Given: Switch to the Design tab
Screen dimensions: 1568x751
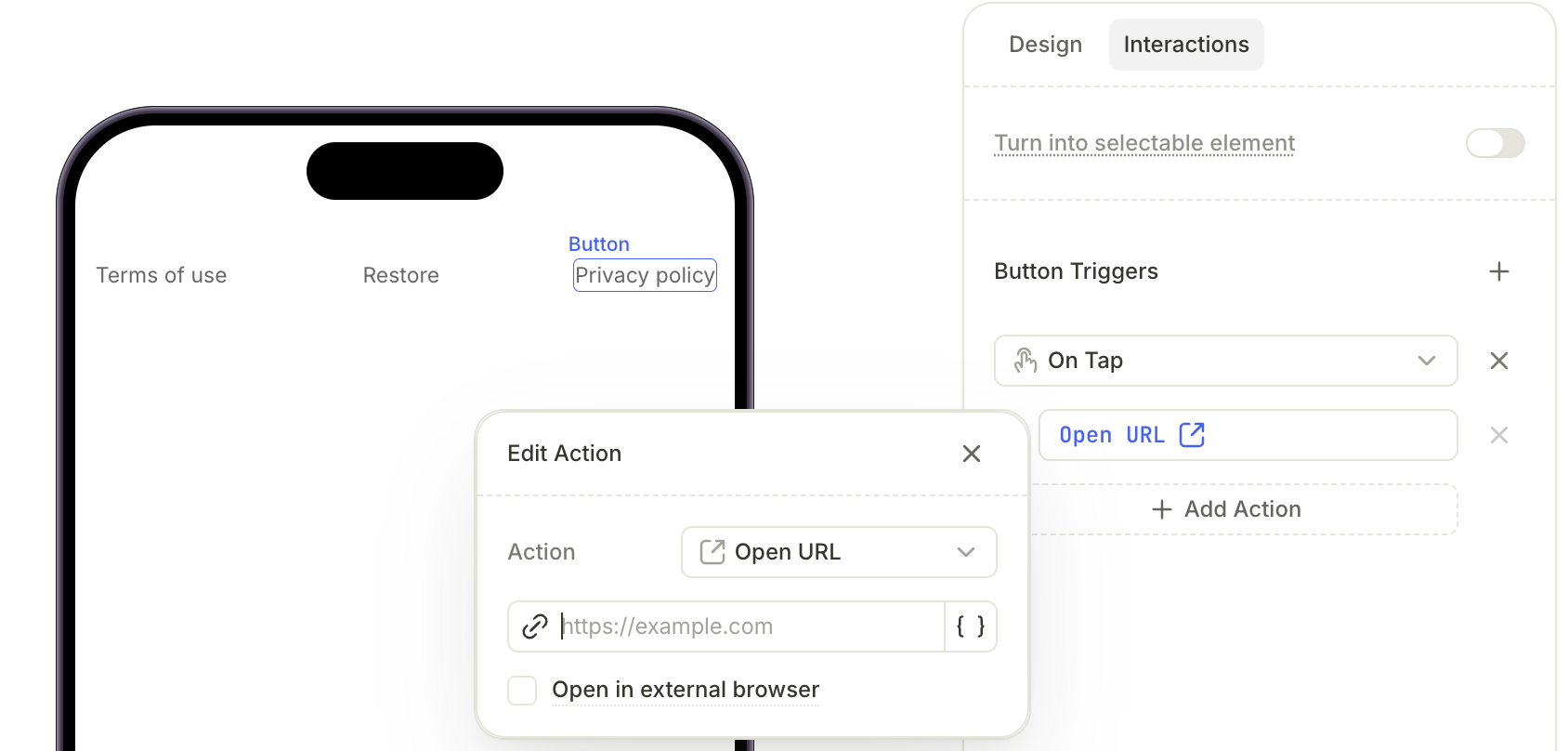Looking at the screenshot, I should click(1045, 45).
